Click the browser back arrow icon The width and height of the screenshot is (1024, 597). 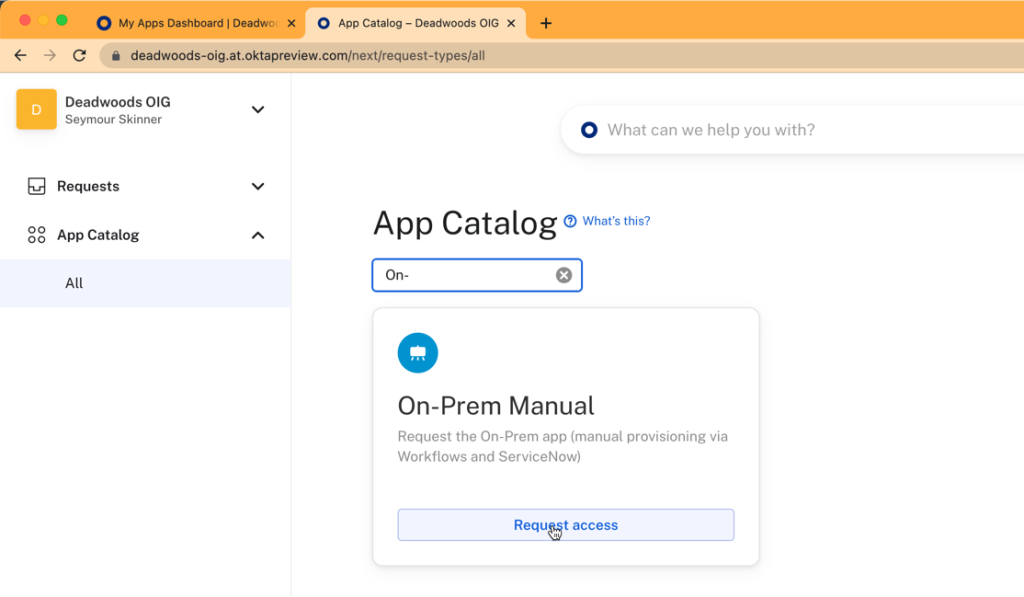point(20,56)
